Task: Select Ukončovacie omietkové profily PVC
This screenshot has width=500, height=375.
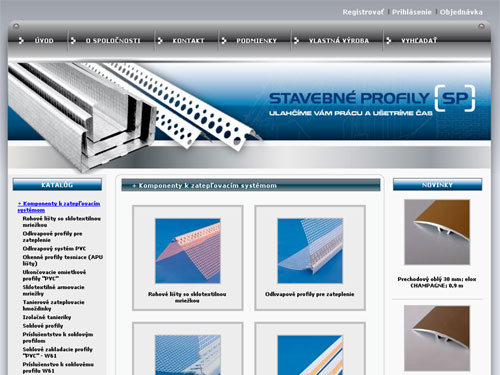Action: pos(54,275)
